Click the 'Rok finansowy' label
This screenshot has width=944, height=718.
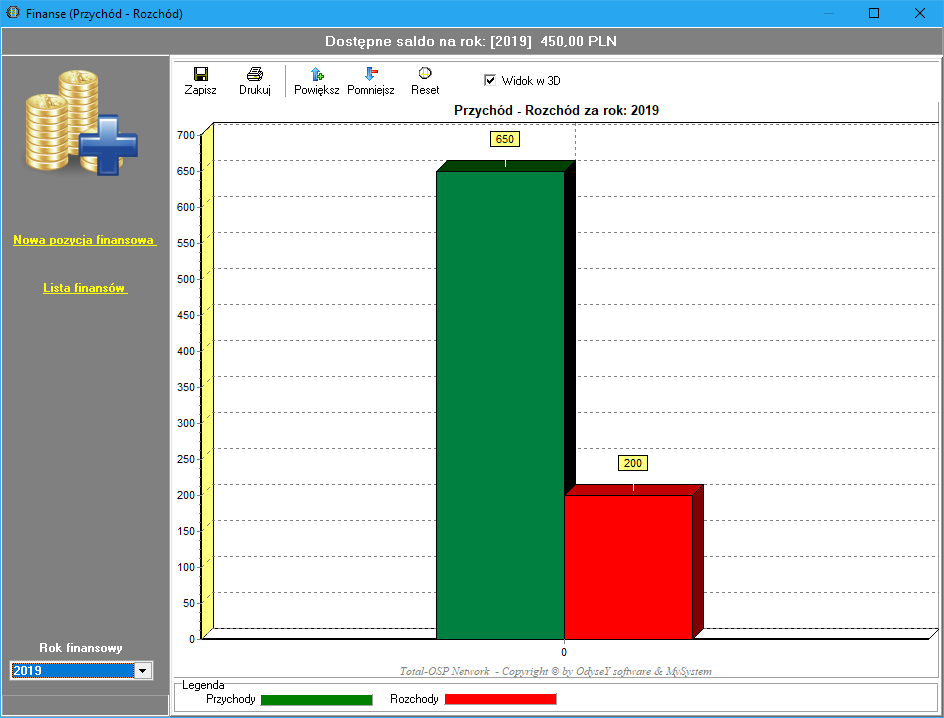click(x=81, y=648)
